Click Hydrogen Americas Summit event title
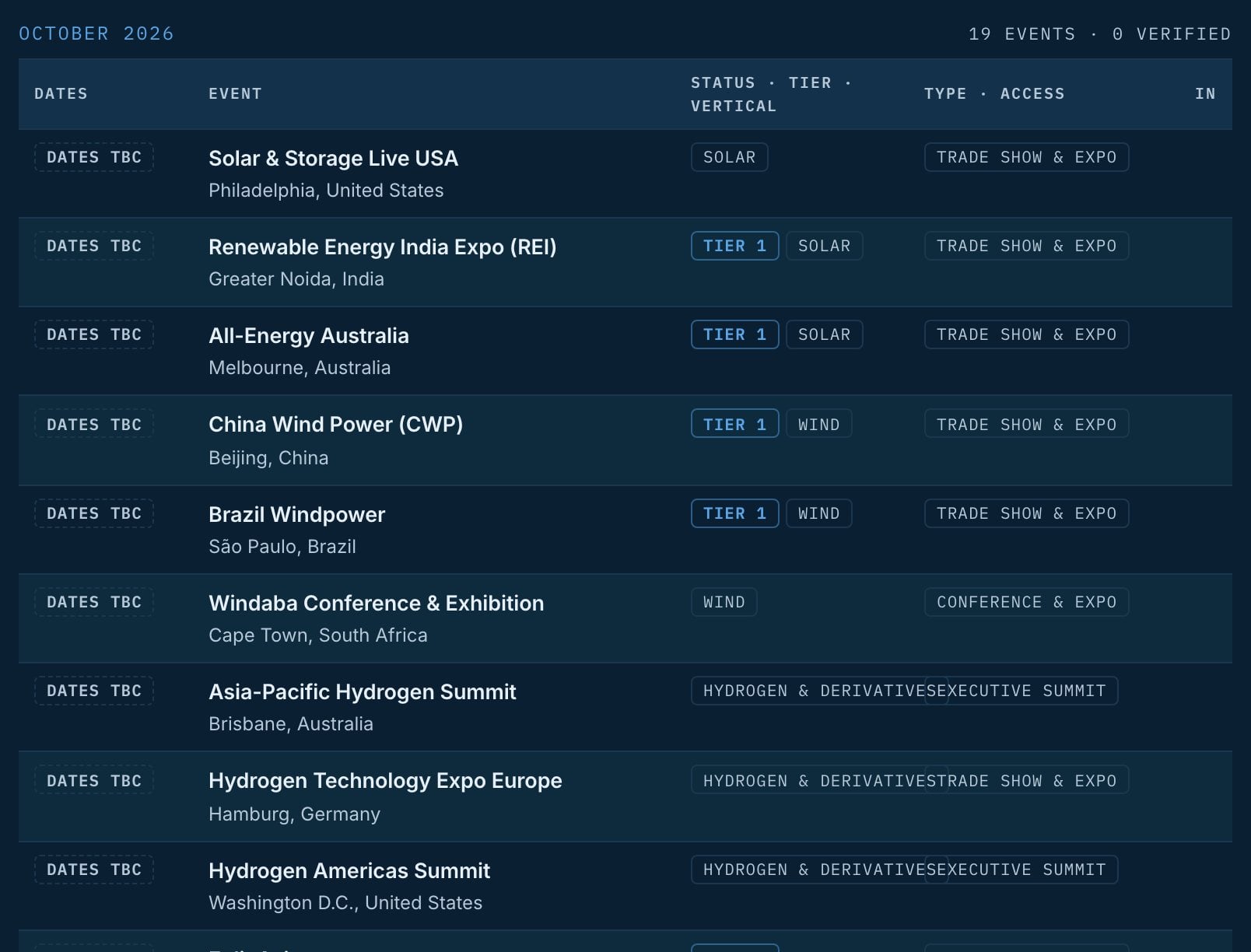This screenshot has height=952, width=1251. tap(349, 871)
